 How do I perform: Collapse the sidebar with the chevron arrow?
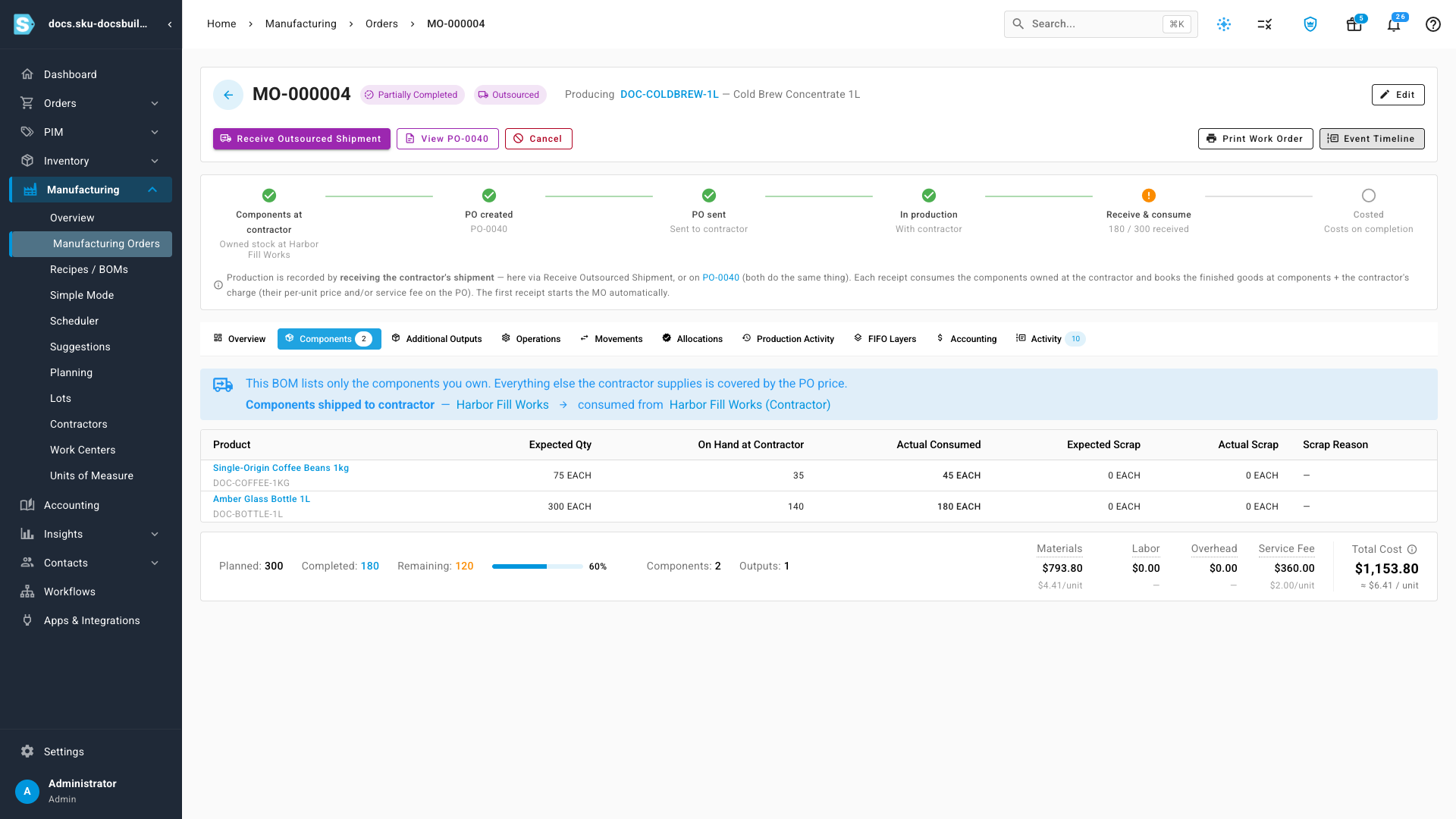[x=170, y=24]
